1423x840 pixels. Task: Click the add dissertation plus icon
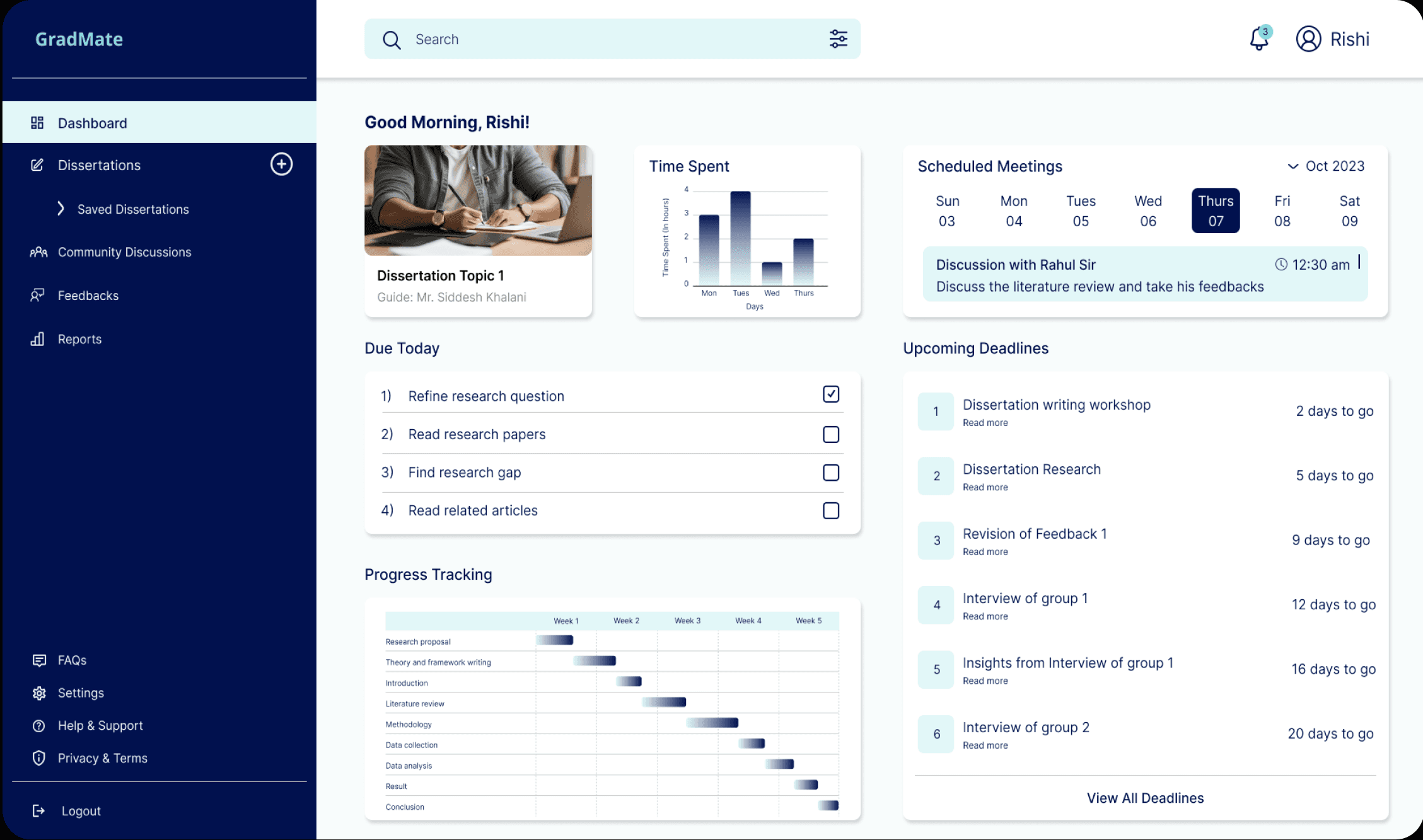[x=281, y=164]
